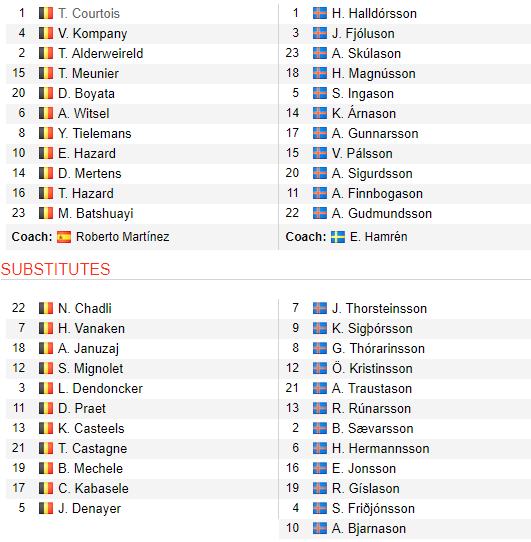Select A. Finnbogason in Iceland lineup
The image size is (531, 542).
pyautogui.click(x=377, y=194)
